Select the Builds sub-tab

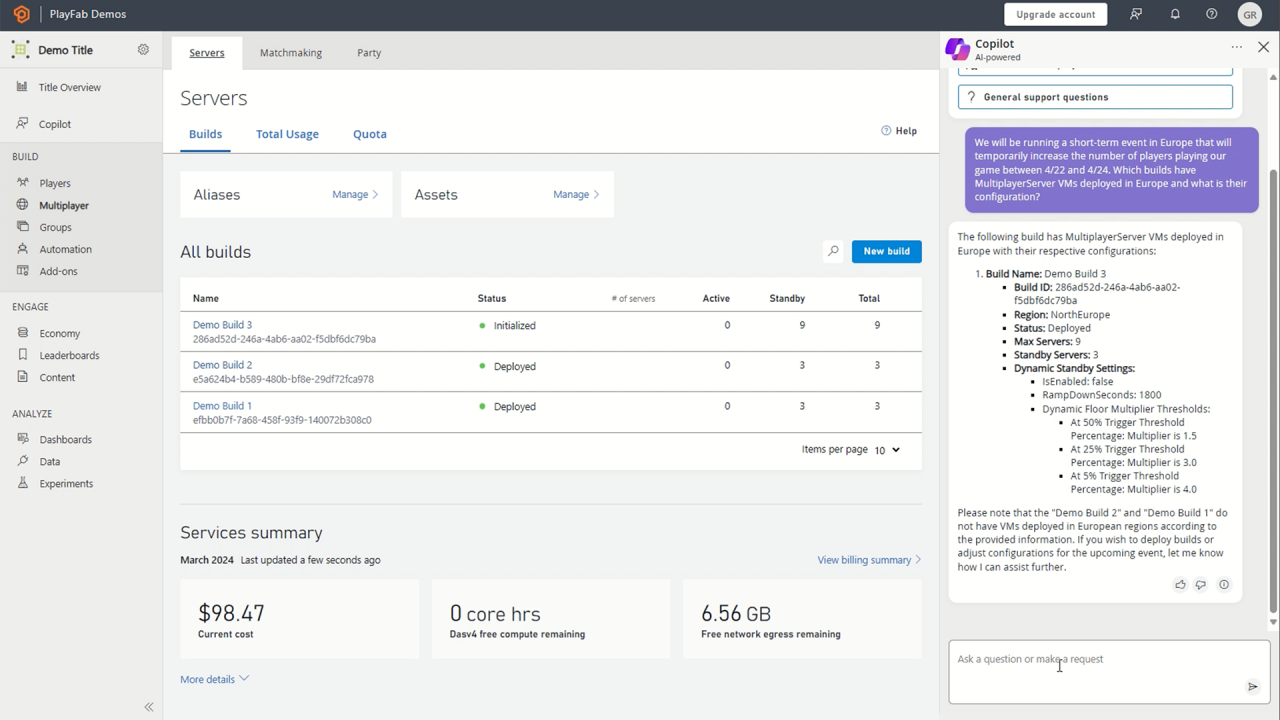[x=205, y=134]
